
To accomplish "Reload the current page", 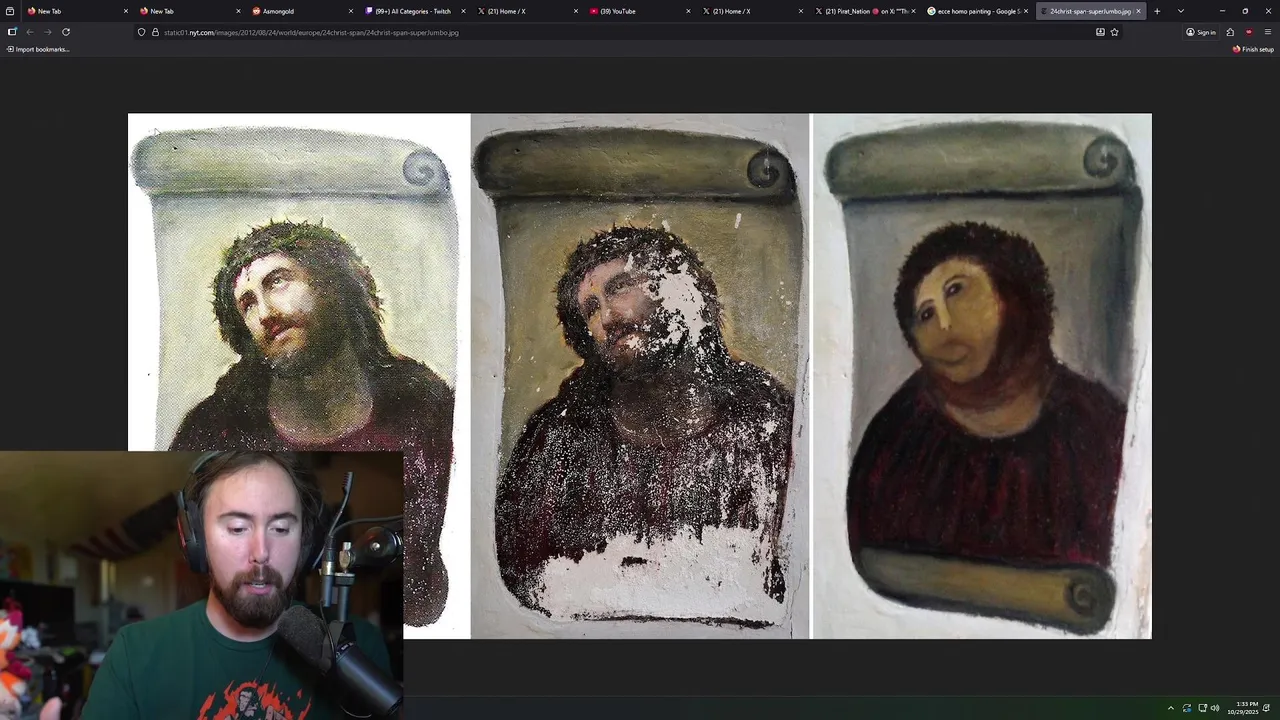I will click(66, 32).
